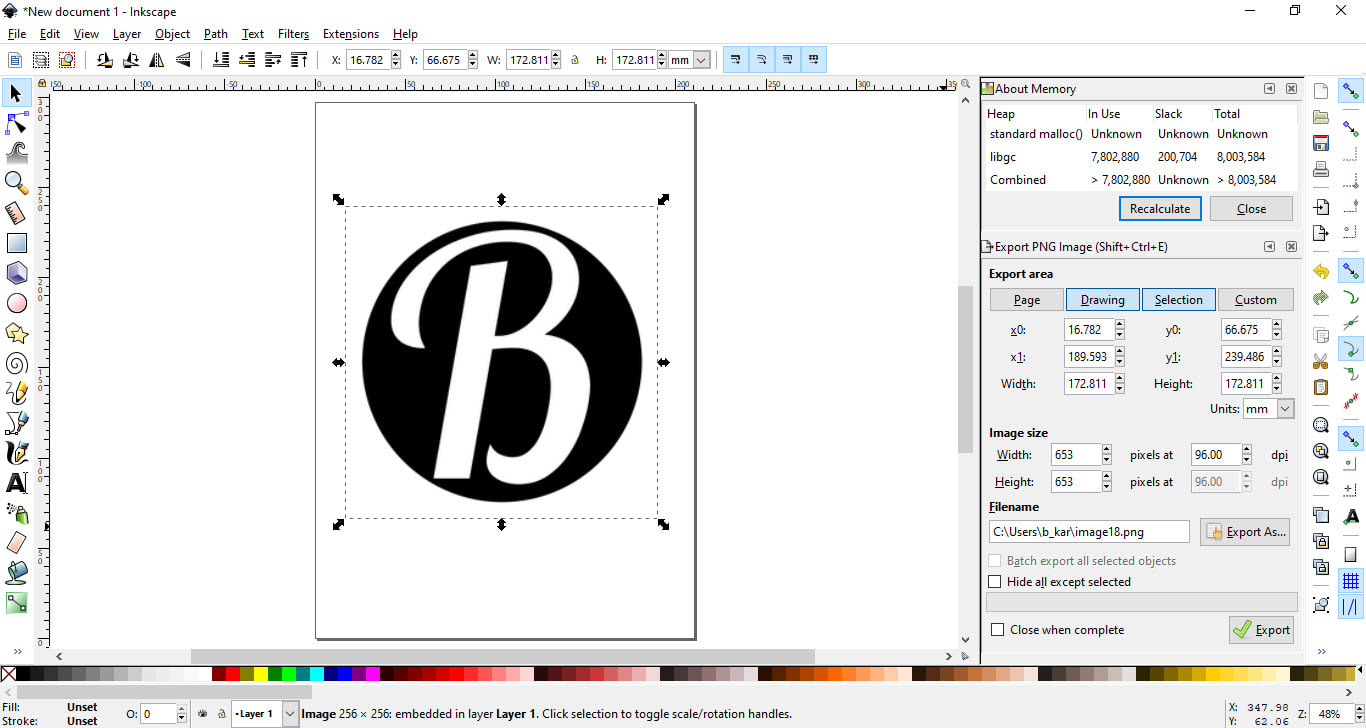
Task: Collapse the About Memory panel
Action: 1269,89
